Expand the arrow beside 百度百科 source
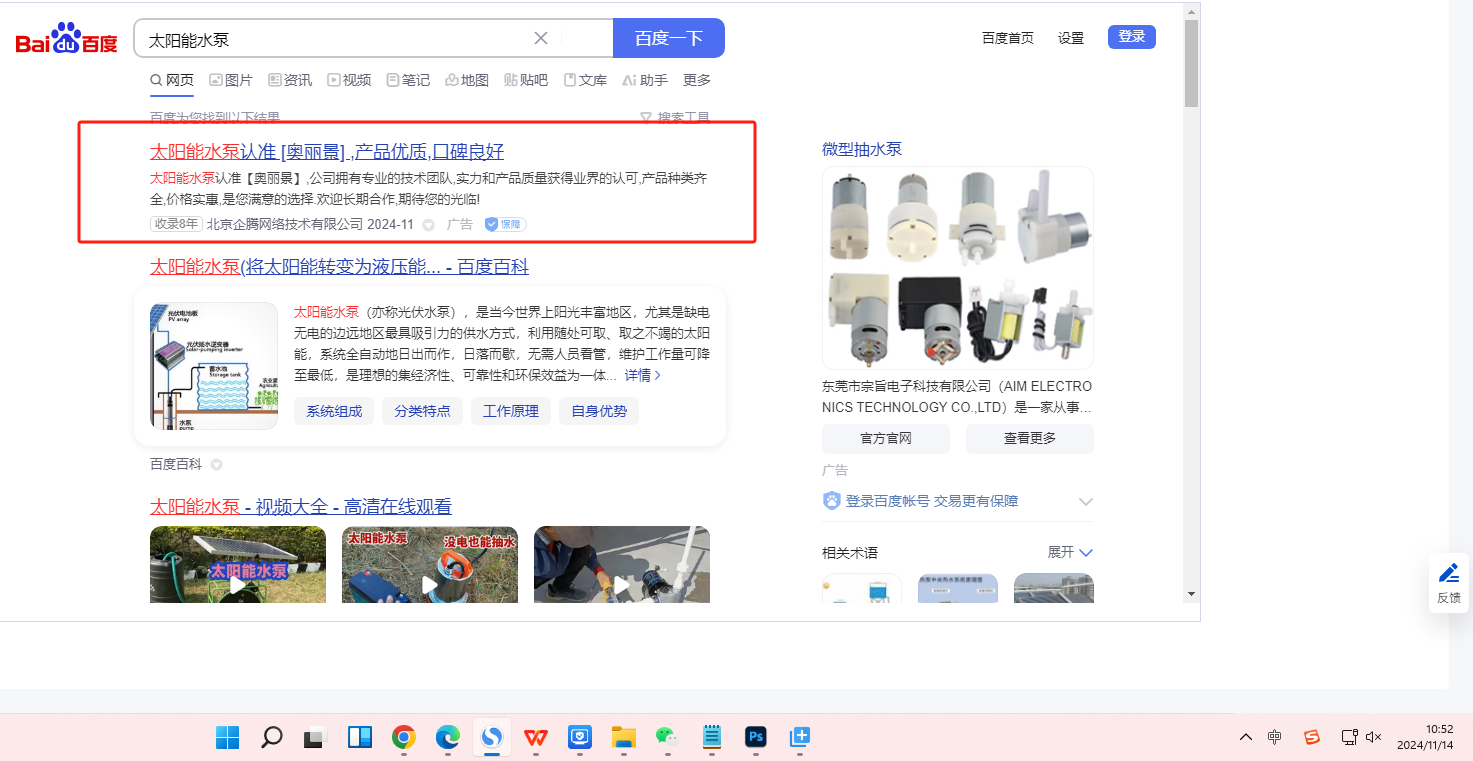1473x761 pixels. click(216, 465)
